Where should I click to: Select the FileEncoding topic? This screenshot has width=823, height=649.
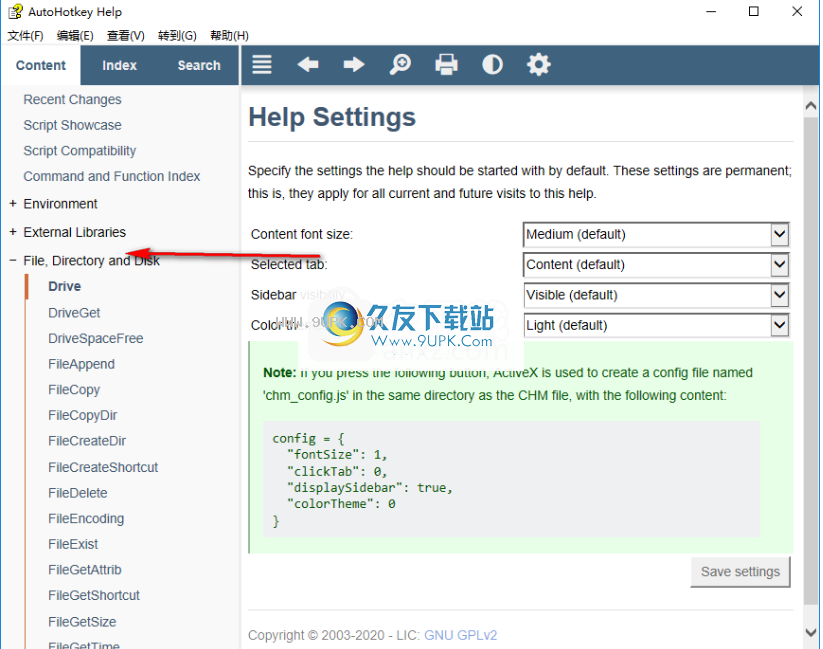click(86, 519)
